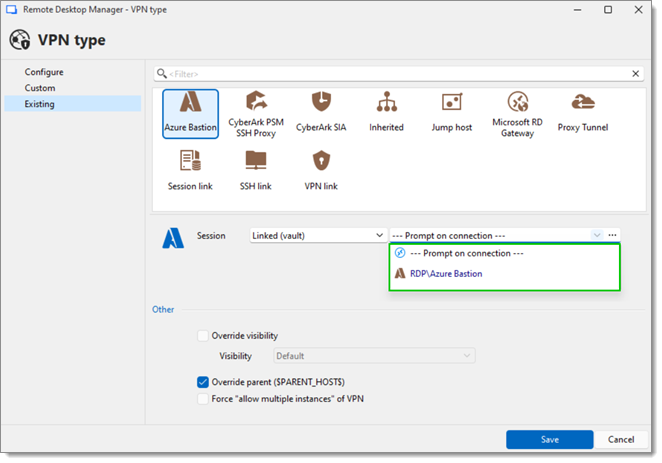662x463 pixels.
Task: Clear the filter with the X icon
Action: [635, 74]
